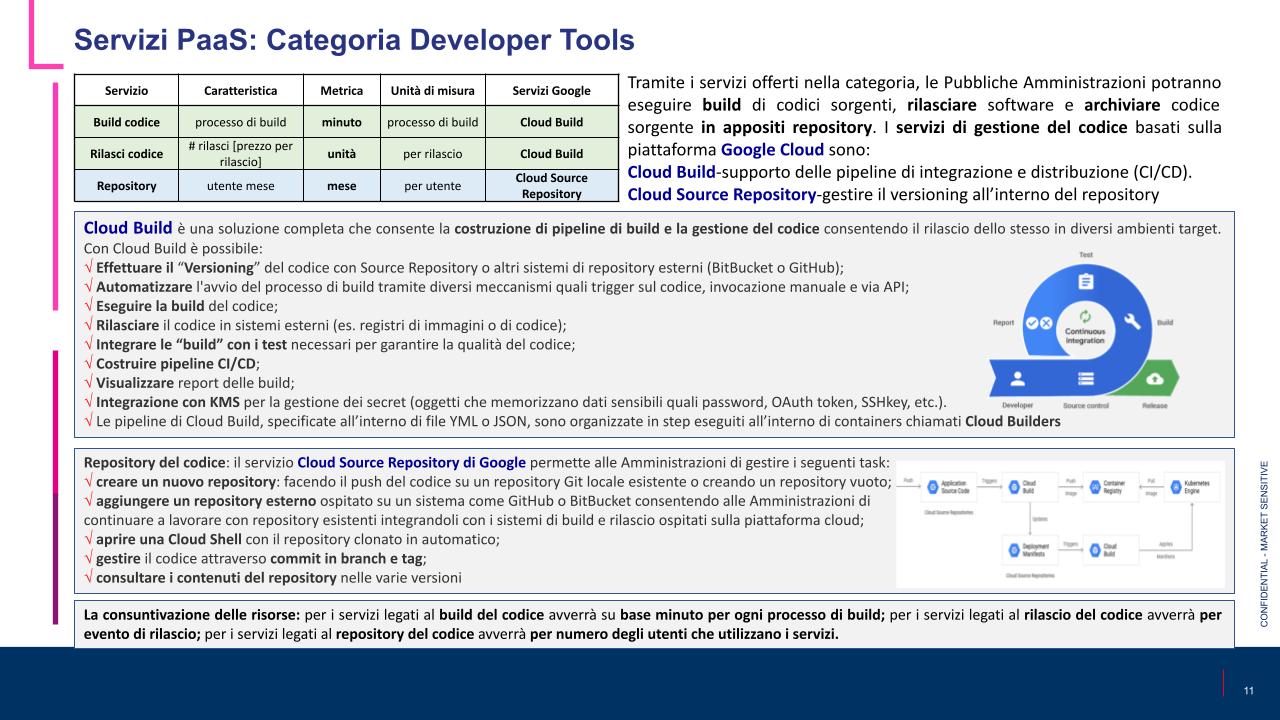The width and height of the screenshot is (1280, 720).
Task: Click the 'Rilasci codice' table cell
Action: 127,154
